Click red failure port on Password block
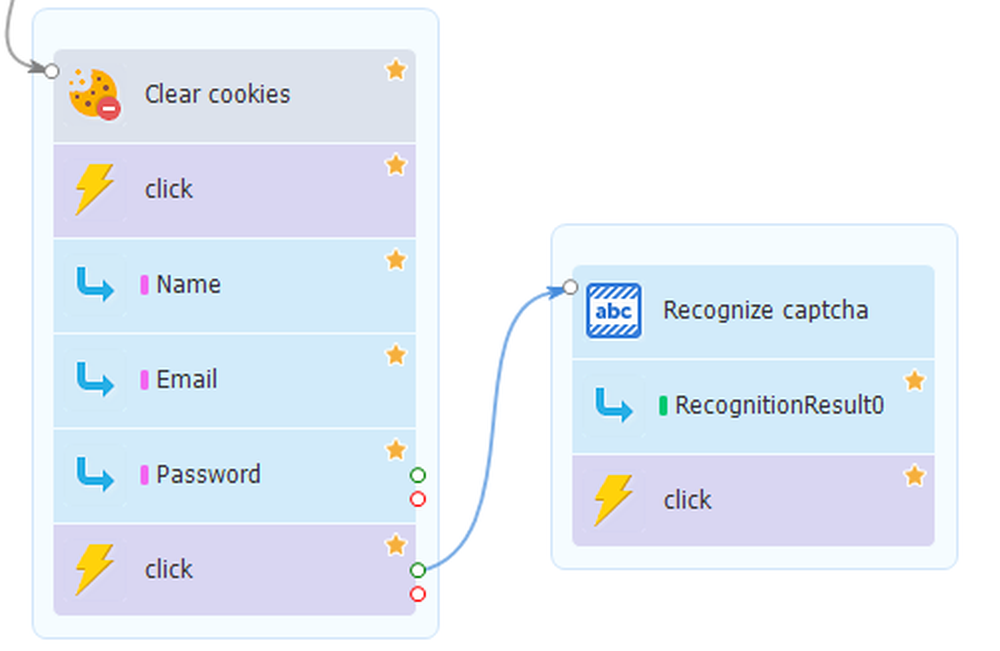The width and height of the screenshot is (1000, 651). 418,499
